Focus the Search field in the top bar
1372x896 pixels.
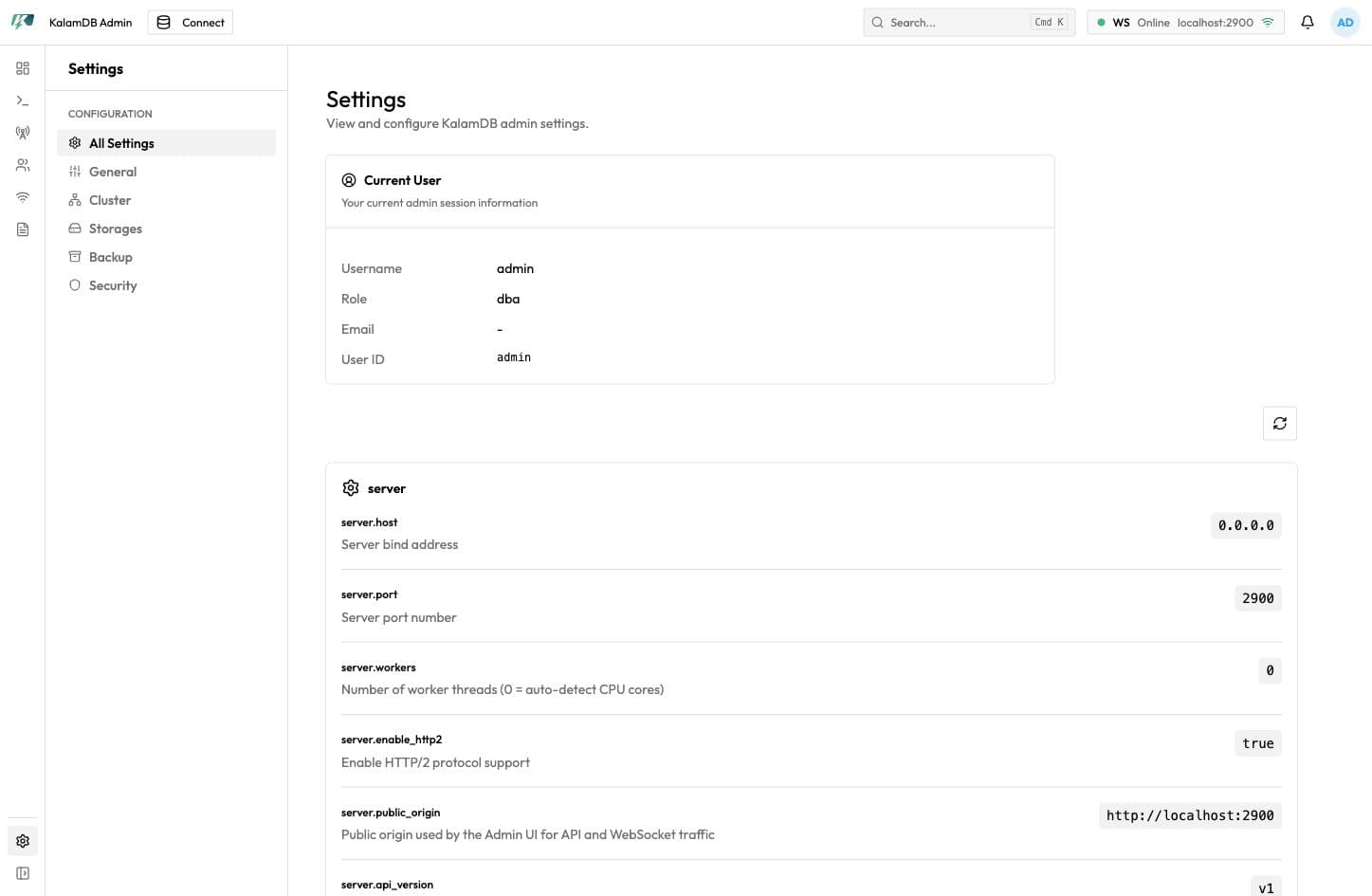coord(969,22)
